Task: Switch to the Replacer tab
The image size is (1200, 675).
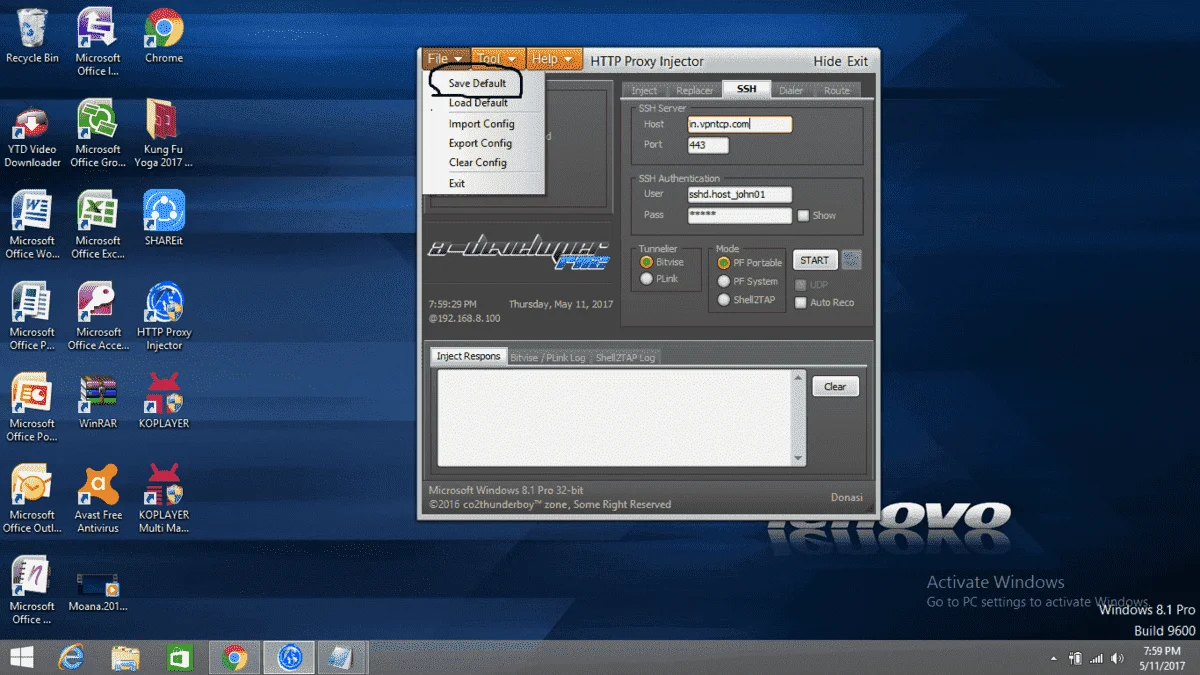Action: 695,90
